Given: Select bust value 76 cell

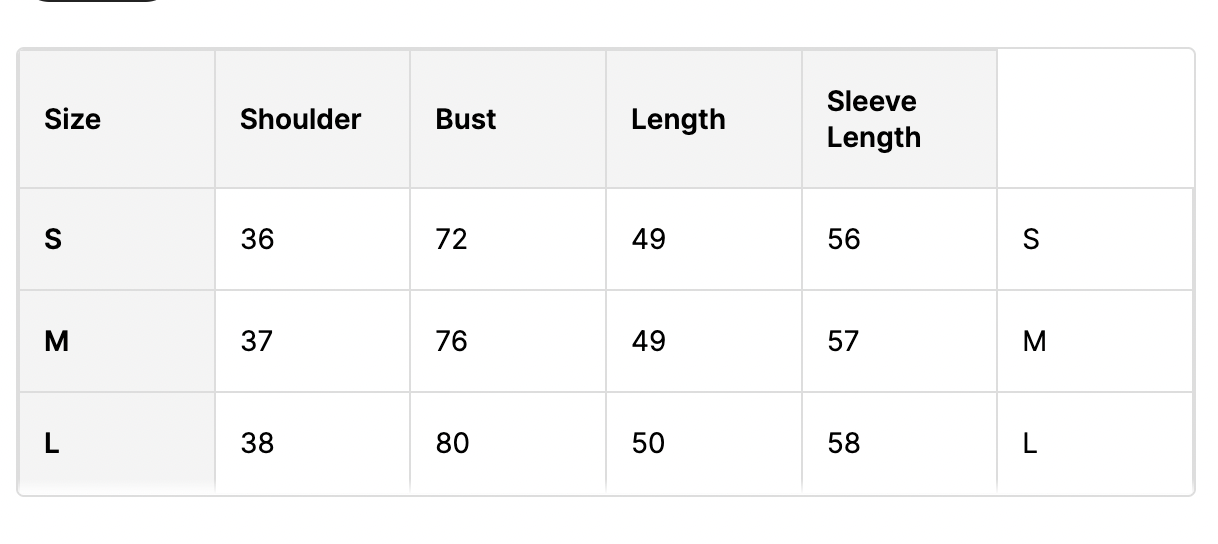Looking at the screenshot, I should (452, 342).
